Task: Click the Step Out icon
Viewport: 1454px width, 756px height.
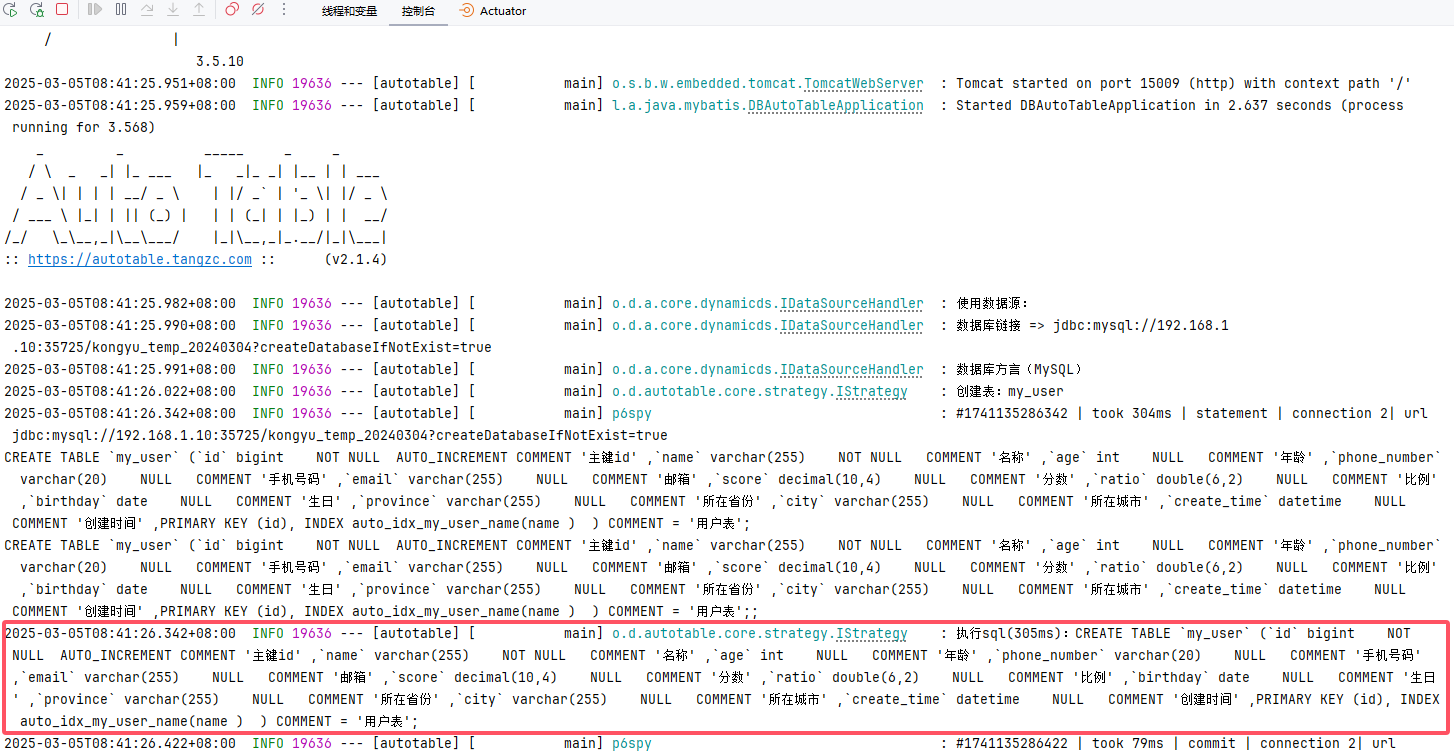Action: (x=198, y=10)
